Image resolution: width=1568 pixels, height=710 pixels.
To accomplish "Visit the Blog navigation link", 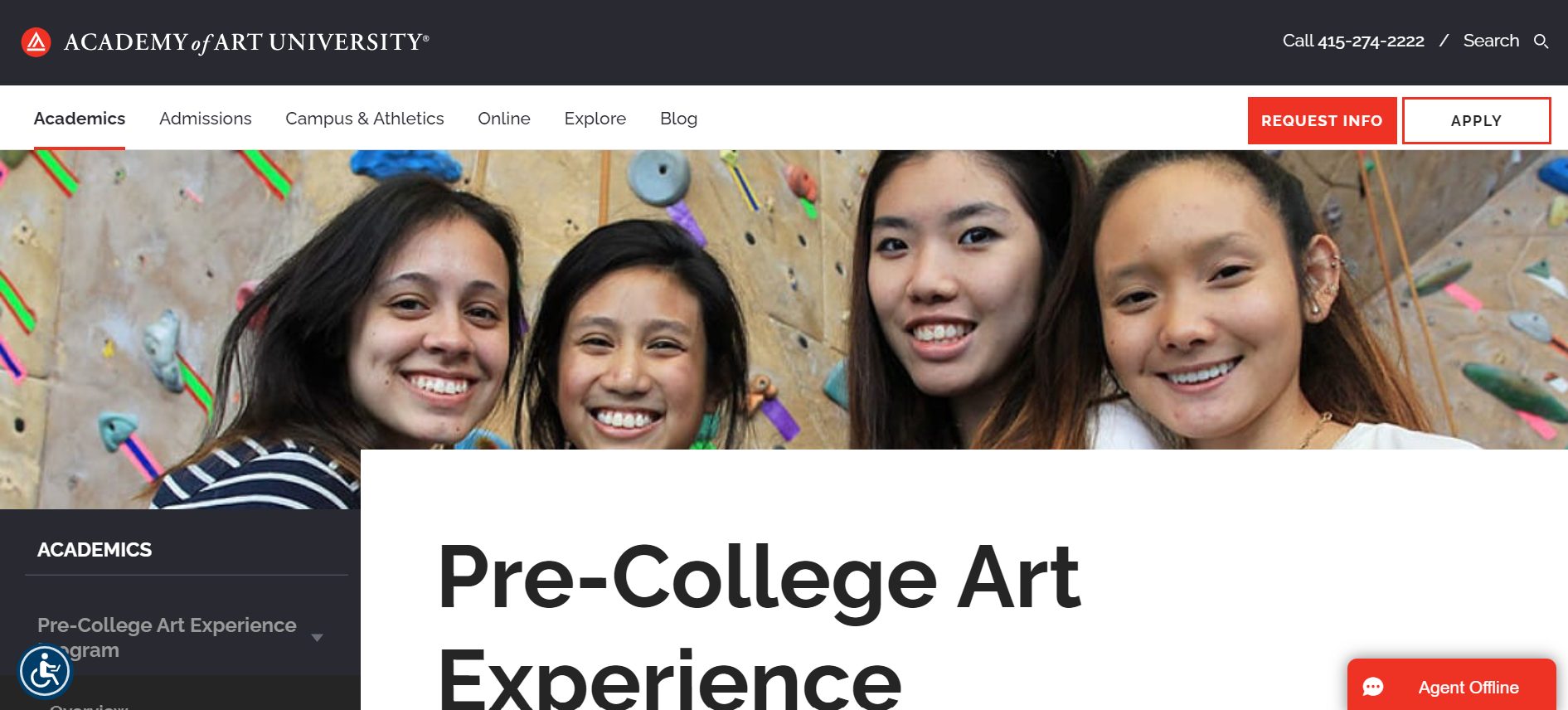I will (x=678, y=119).
